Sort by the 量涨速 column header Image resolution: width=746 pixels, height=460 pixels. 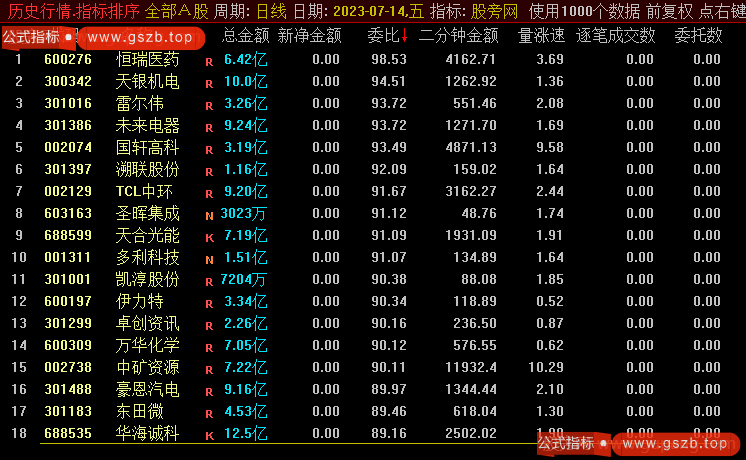pyautogui.click(x=540, y=35)
